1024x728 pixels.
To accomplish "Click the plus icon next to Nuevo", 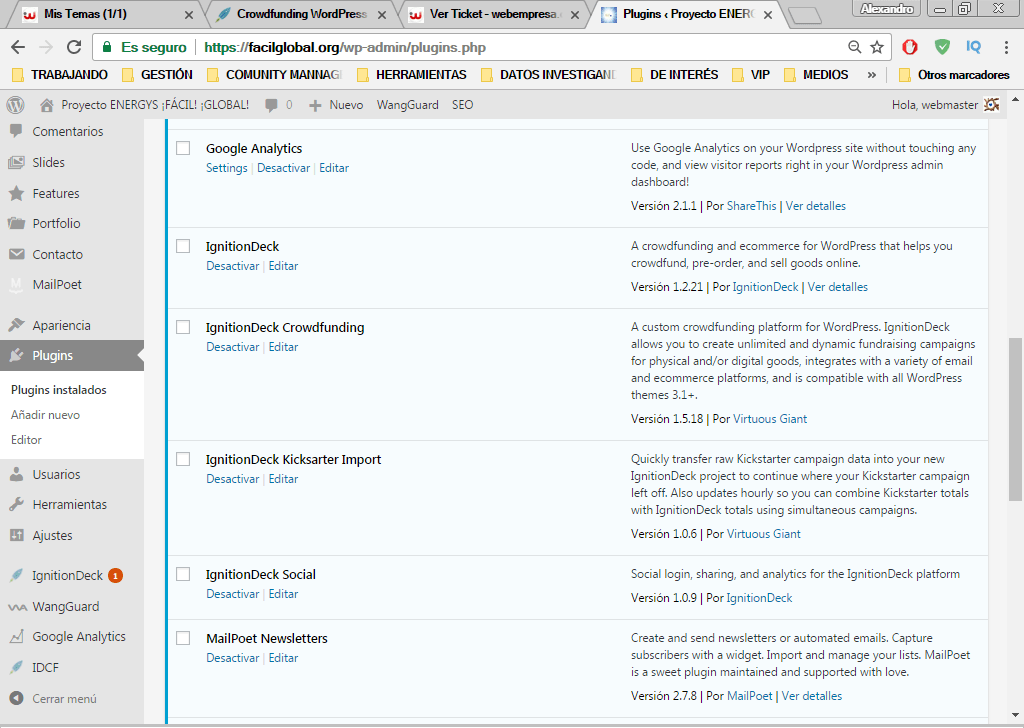I will tap(315, 105).
